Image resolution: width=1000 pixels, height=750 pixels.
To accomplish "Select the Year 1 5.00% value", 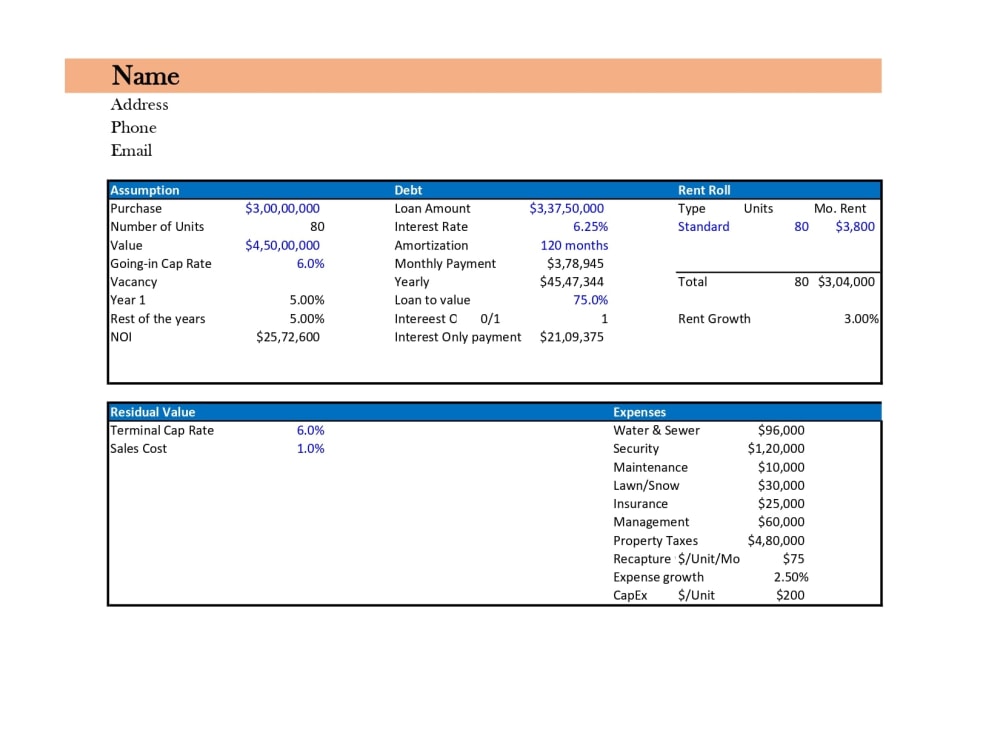I will pyautogui.click(x=307, y=300).
